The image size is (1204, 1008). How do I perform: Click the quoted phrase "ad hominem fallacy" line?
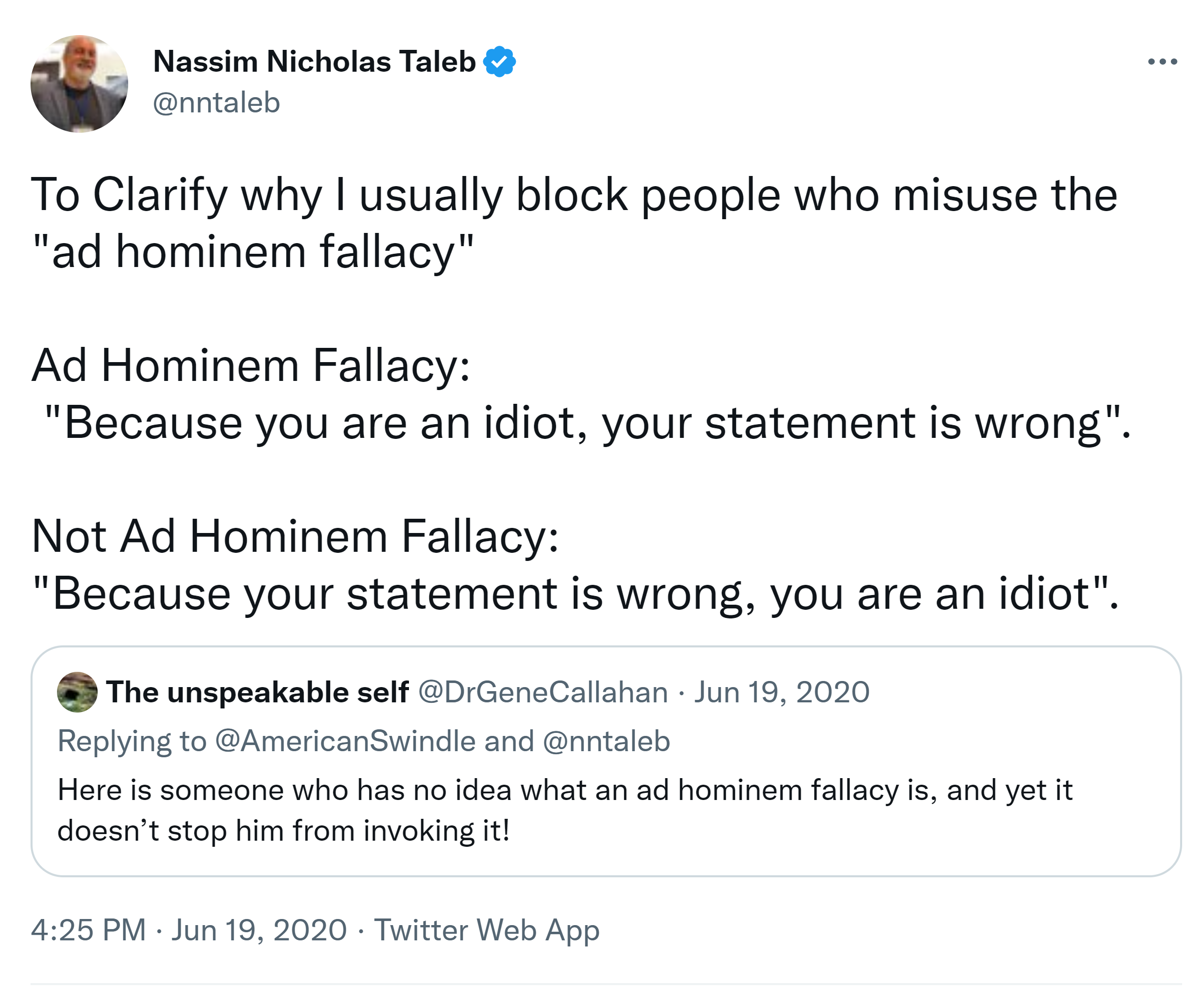click(253, 252)
